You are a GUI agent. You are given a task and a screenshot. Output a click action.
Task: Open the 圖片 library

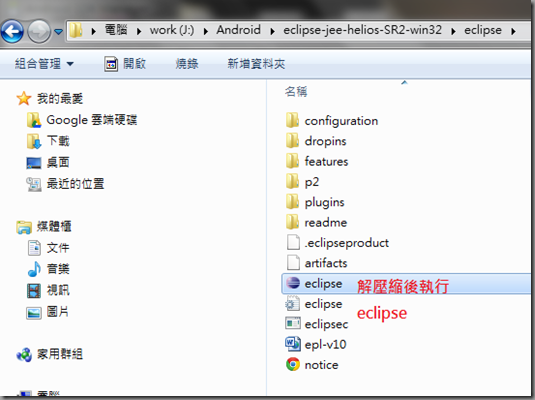(x=58, y=311)
